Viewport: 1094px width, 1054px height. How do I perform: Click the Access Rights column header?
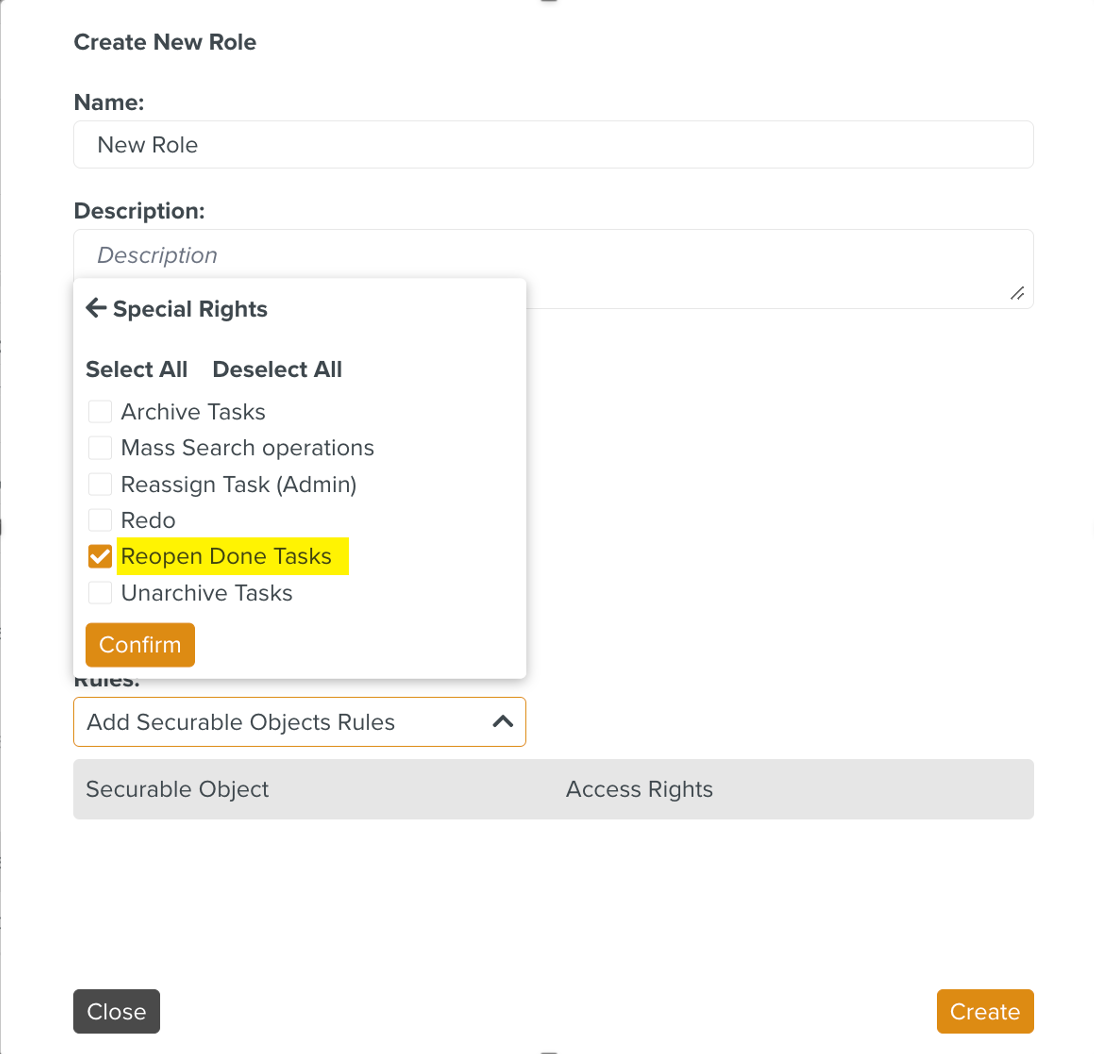[x=639, y=789]
